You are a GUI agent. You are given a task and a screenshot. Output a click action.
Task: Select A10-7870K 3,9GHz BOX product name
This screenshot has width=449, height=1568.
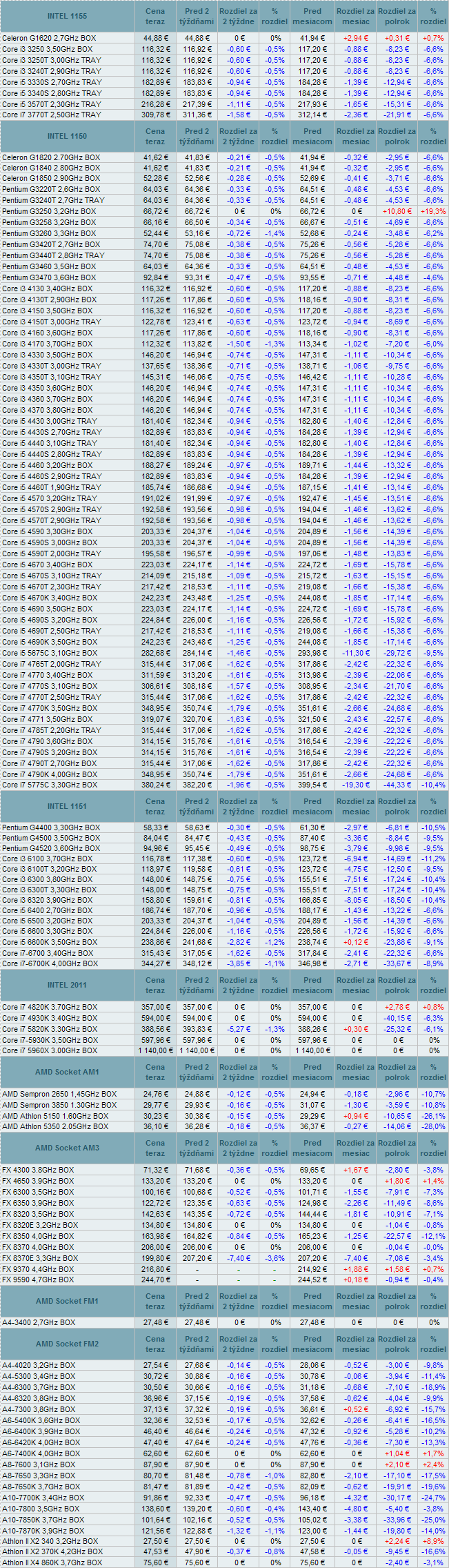click(43, 1531)
